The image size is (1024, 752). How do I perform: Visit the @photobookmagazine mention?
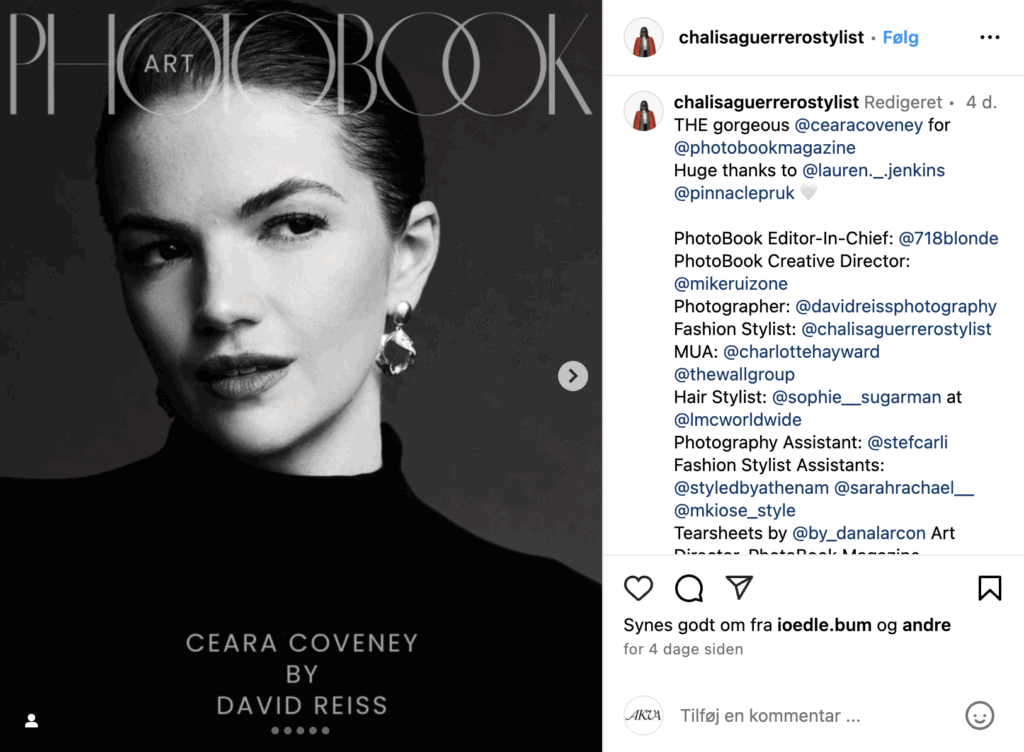click(765, 148)
